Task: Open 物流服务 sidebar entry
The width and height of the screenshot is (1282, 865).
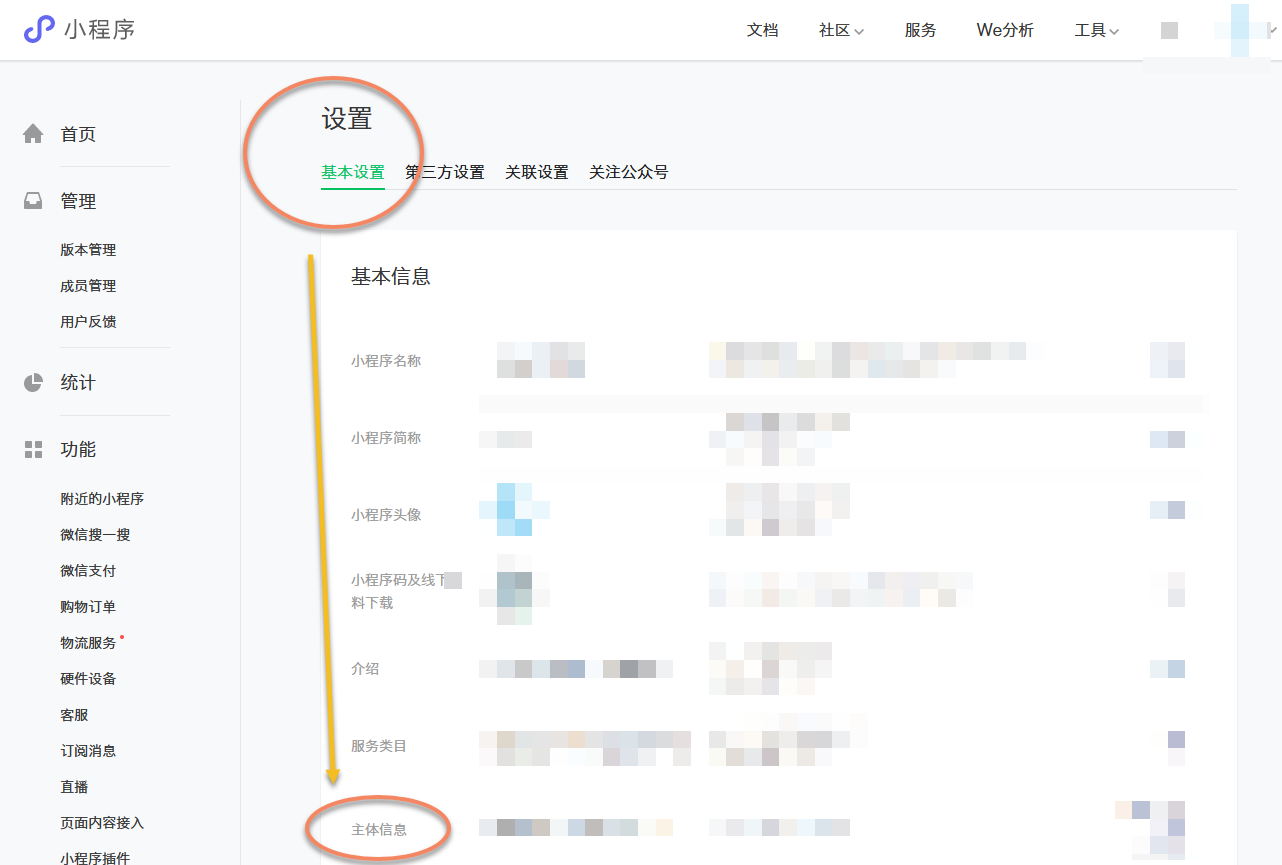Action: 88,643
